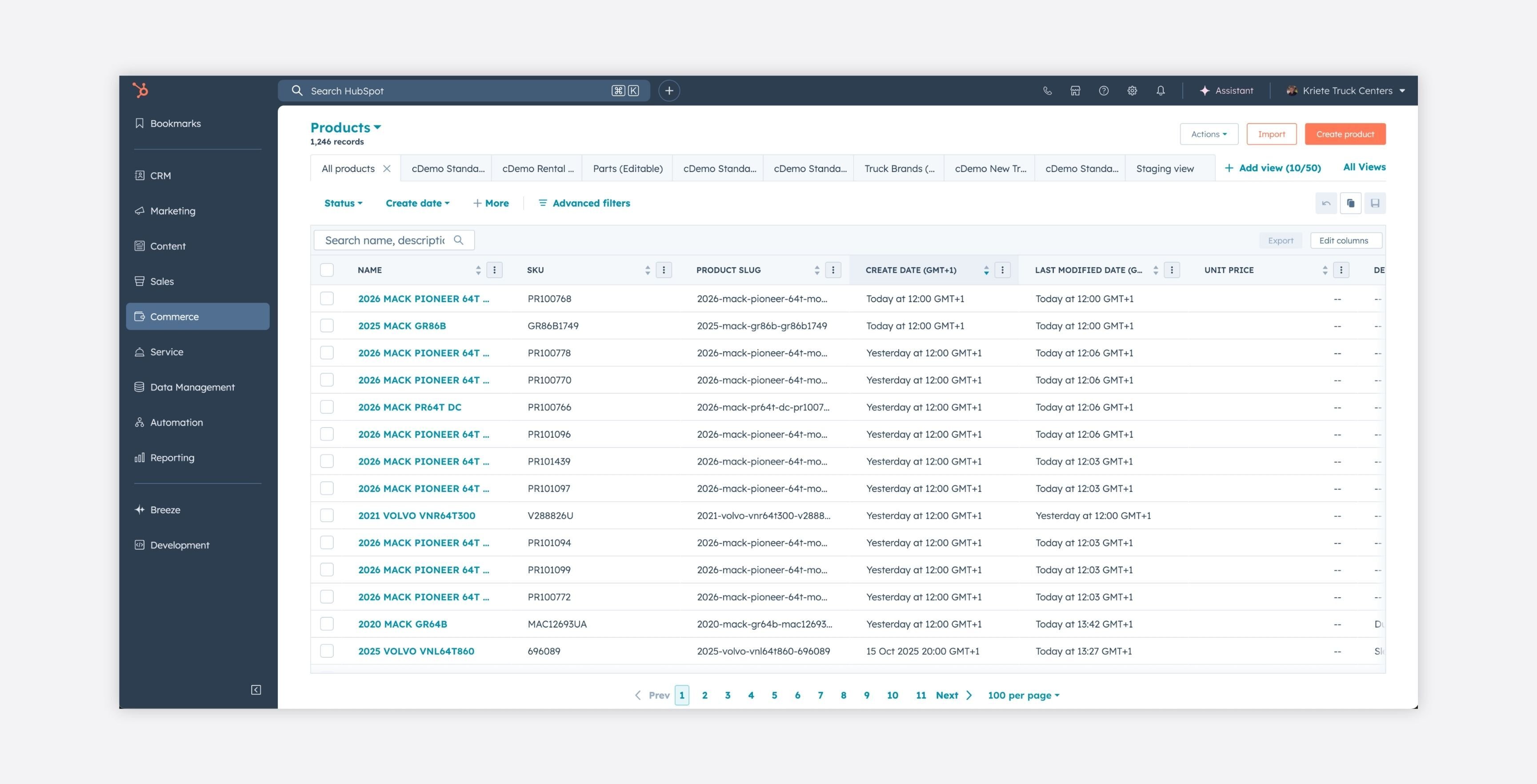Screen dimensions: 1537x784
Task: Open the SKU column options three-dot icon
Action: 664,270
